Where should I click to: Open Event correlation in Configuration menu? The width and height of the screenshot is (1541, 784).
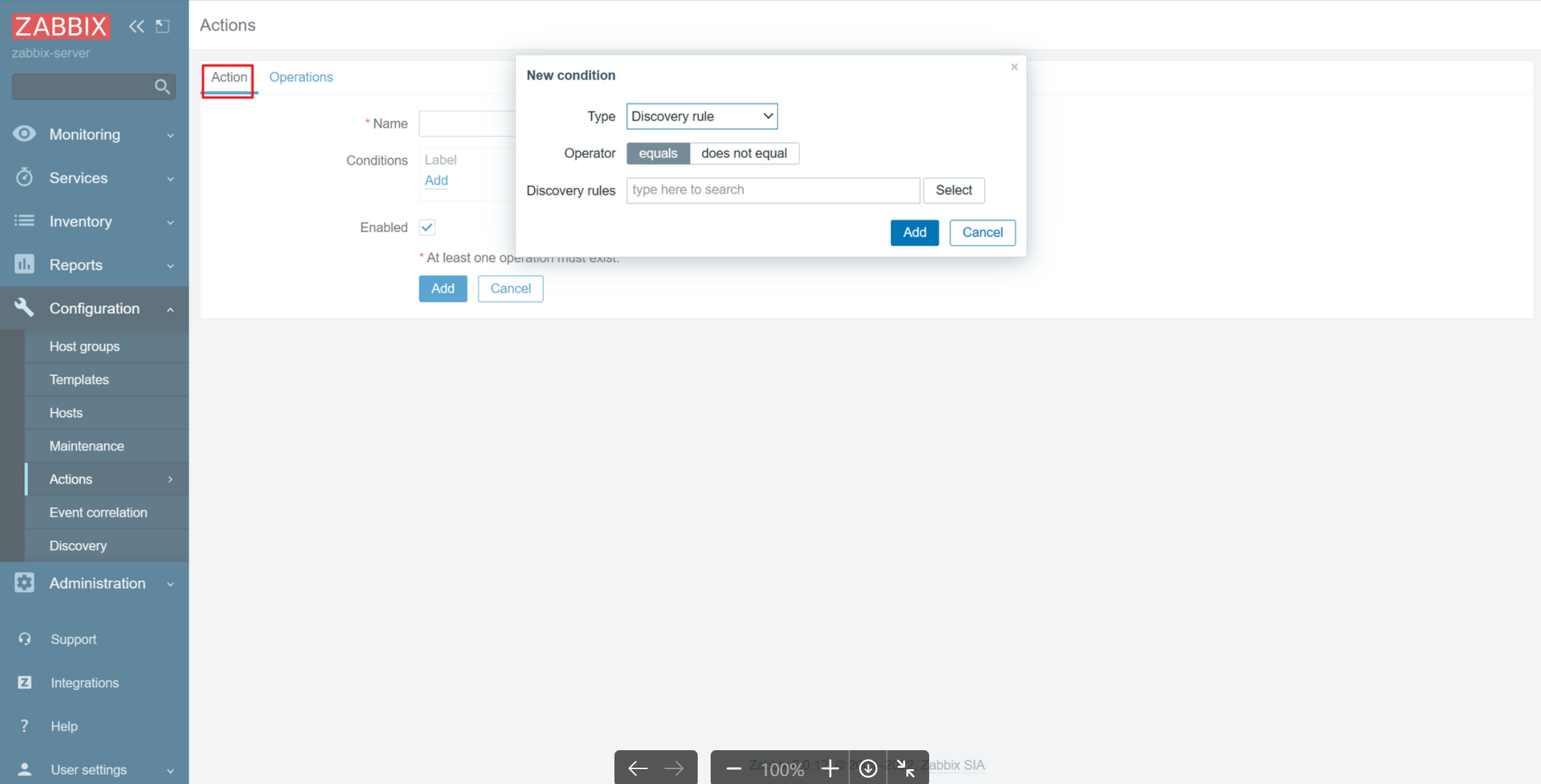point(98,512)
